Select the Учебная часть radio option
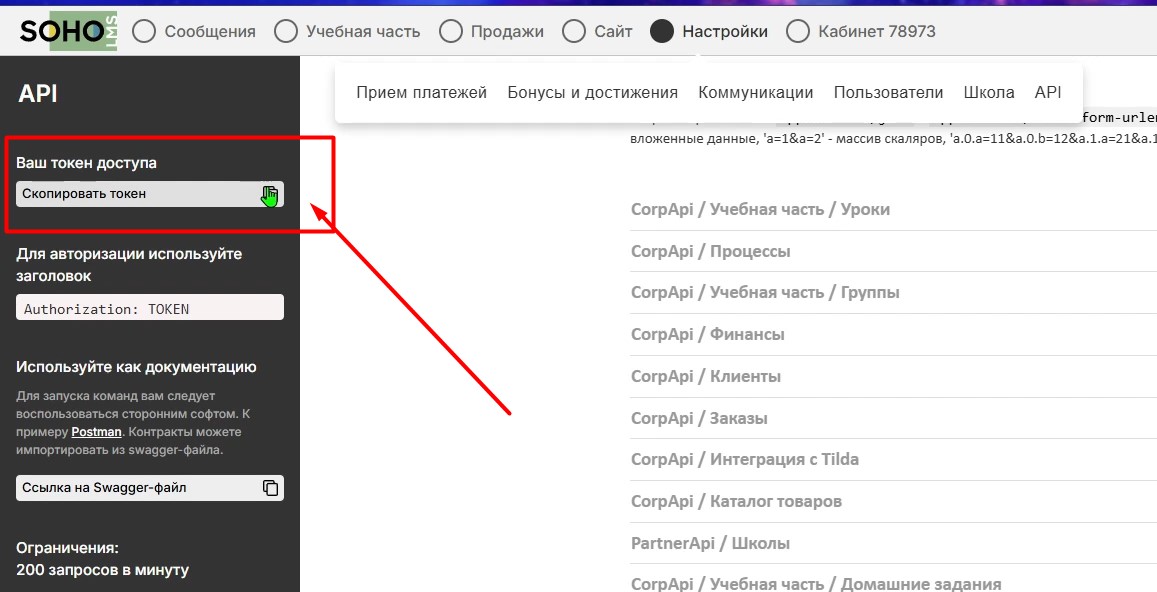Image resolution: width=1157 pixels, height=592 pixels. coord(286,32)
